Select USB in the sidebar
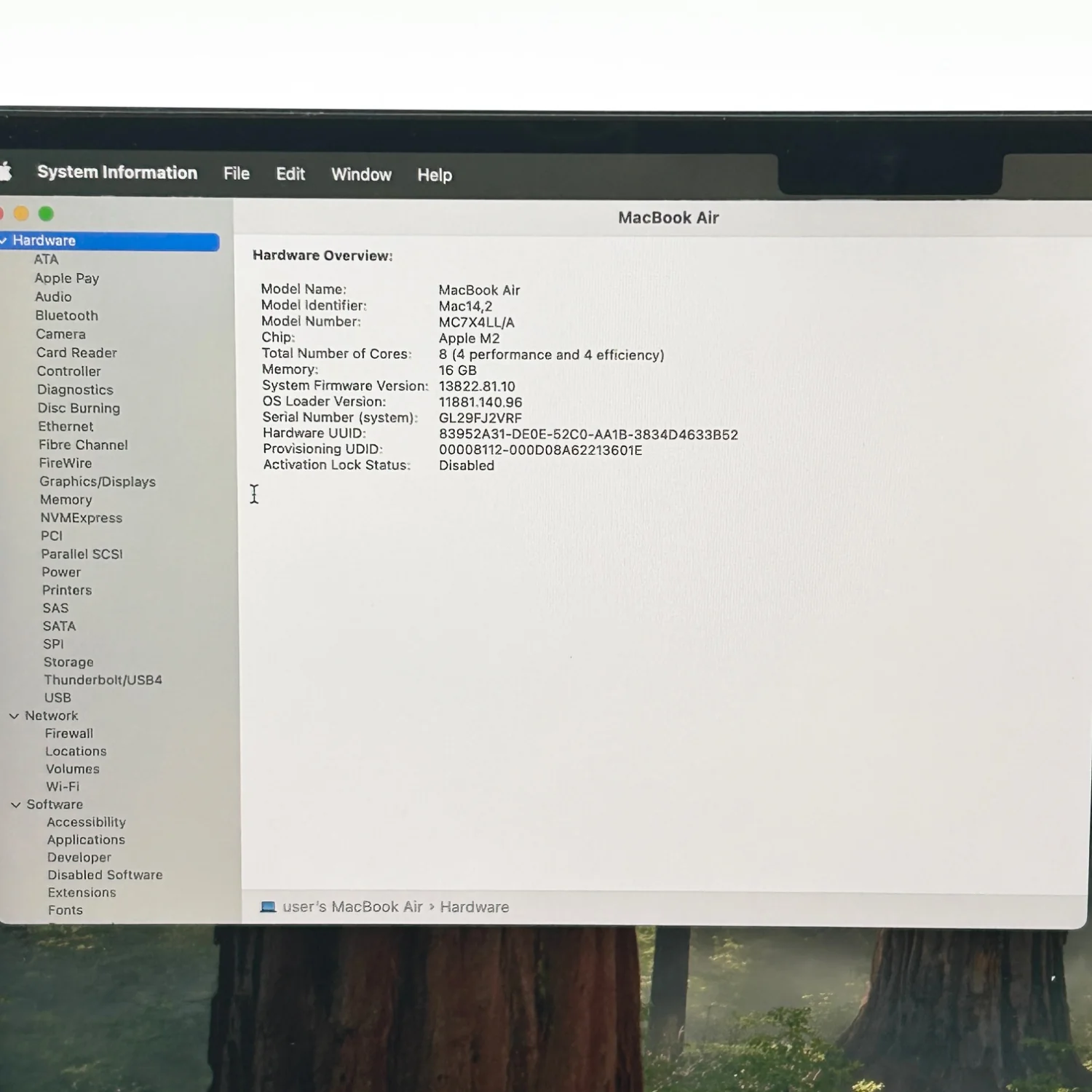Viewport: 1092px width, 1092px height. coord(58,697)
